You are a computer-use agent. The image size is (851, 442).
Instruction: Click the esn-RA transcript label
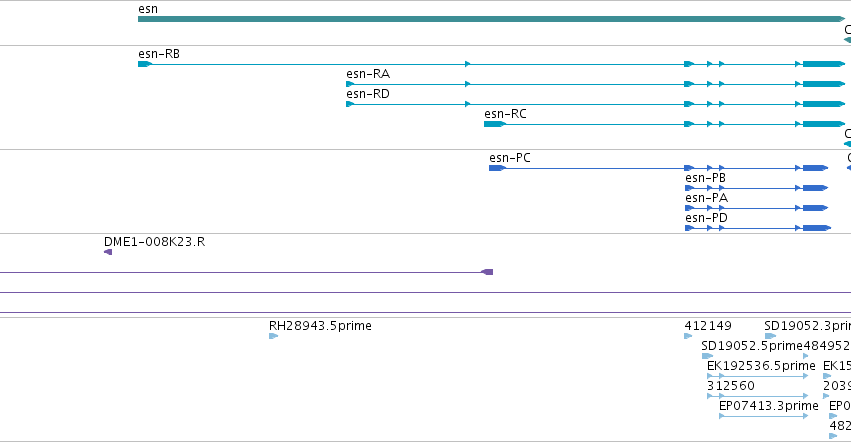pos(367,74)
